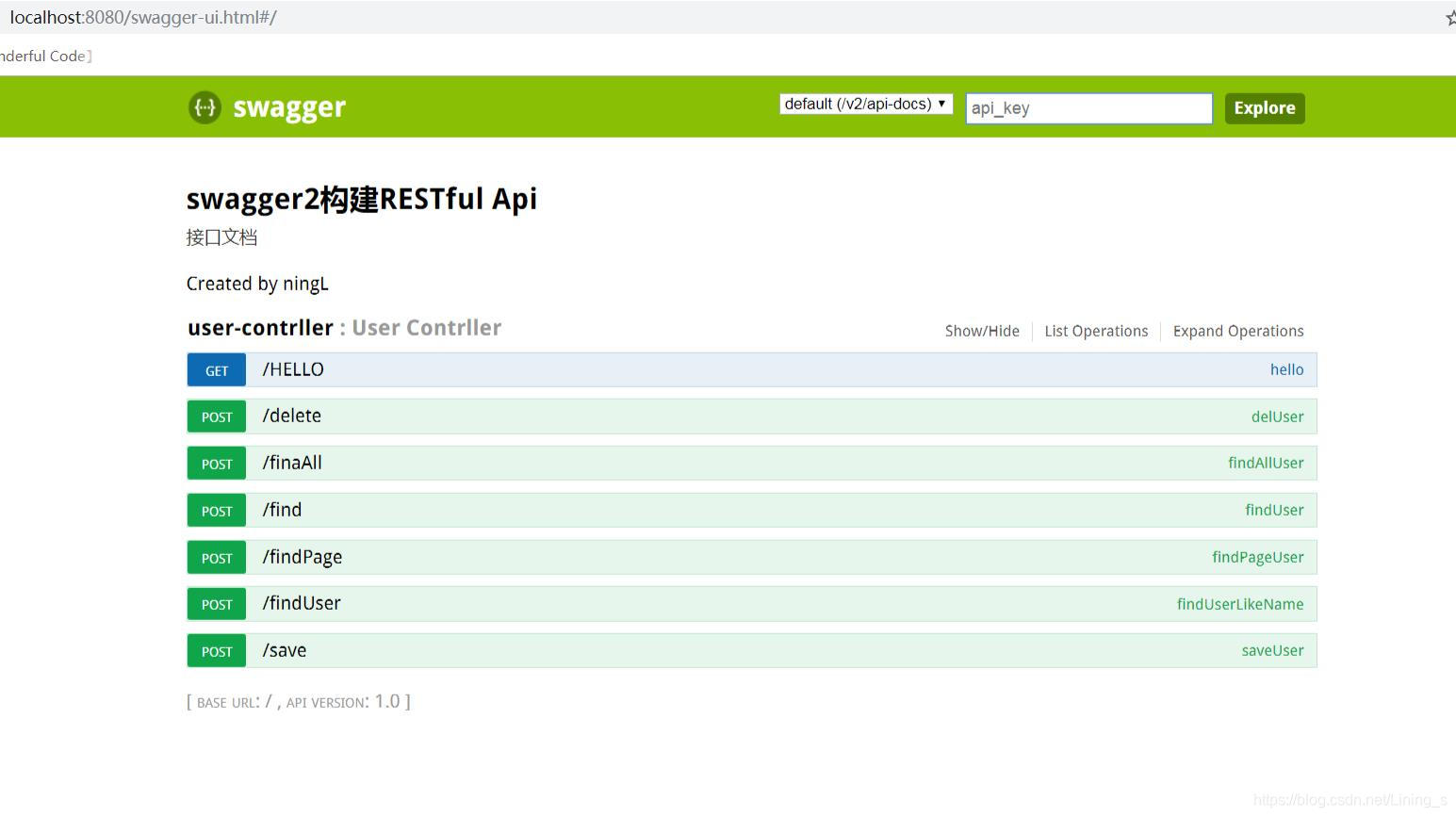Click Expand Operations link
Viewport: 1456px width, 817px height.
click(x=1238, y=331)
